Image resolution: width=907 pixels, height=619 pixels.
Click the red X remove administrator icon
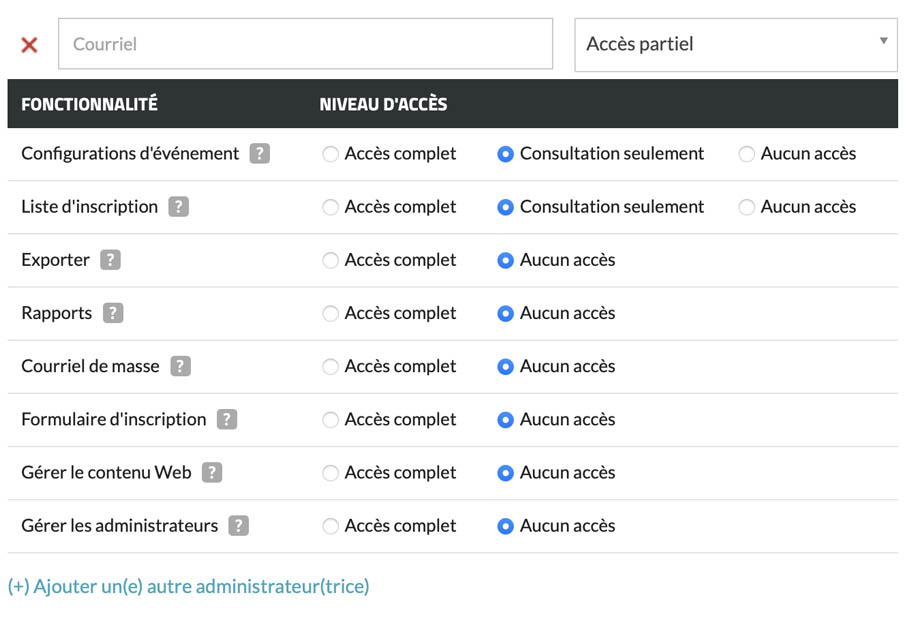(30, 45)
